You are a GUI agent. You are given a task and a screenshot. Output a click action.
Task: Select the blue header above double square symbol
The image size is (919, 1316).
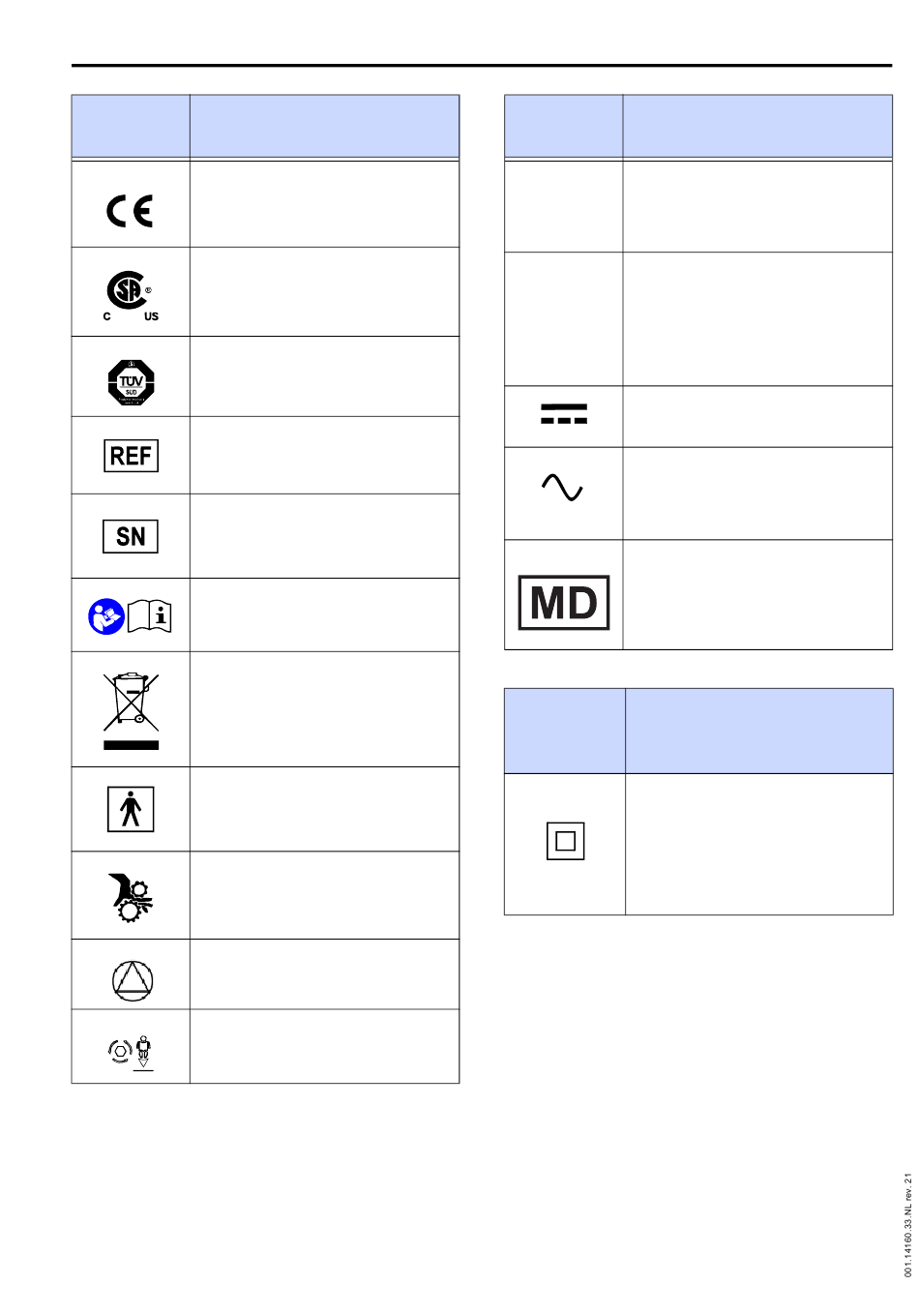coord(698,731)
